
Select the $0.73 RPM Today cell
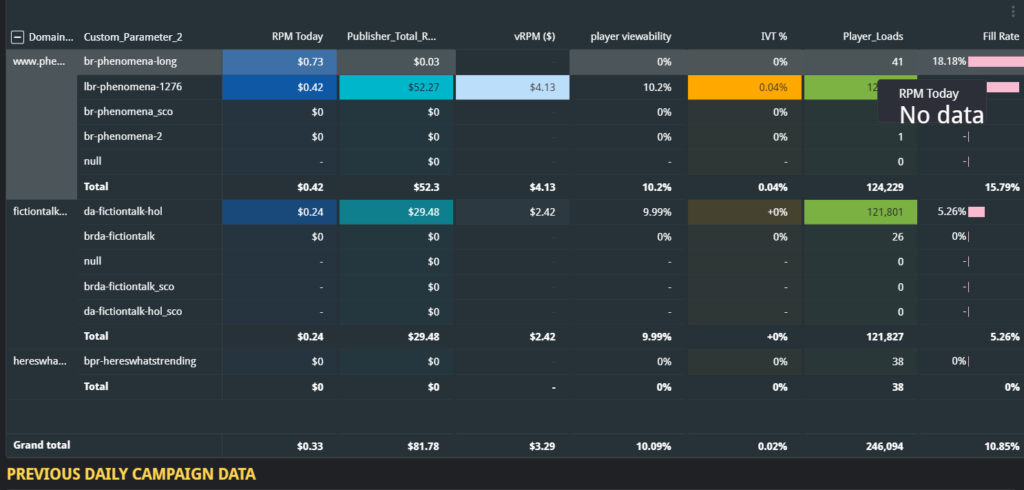(280, 62)
